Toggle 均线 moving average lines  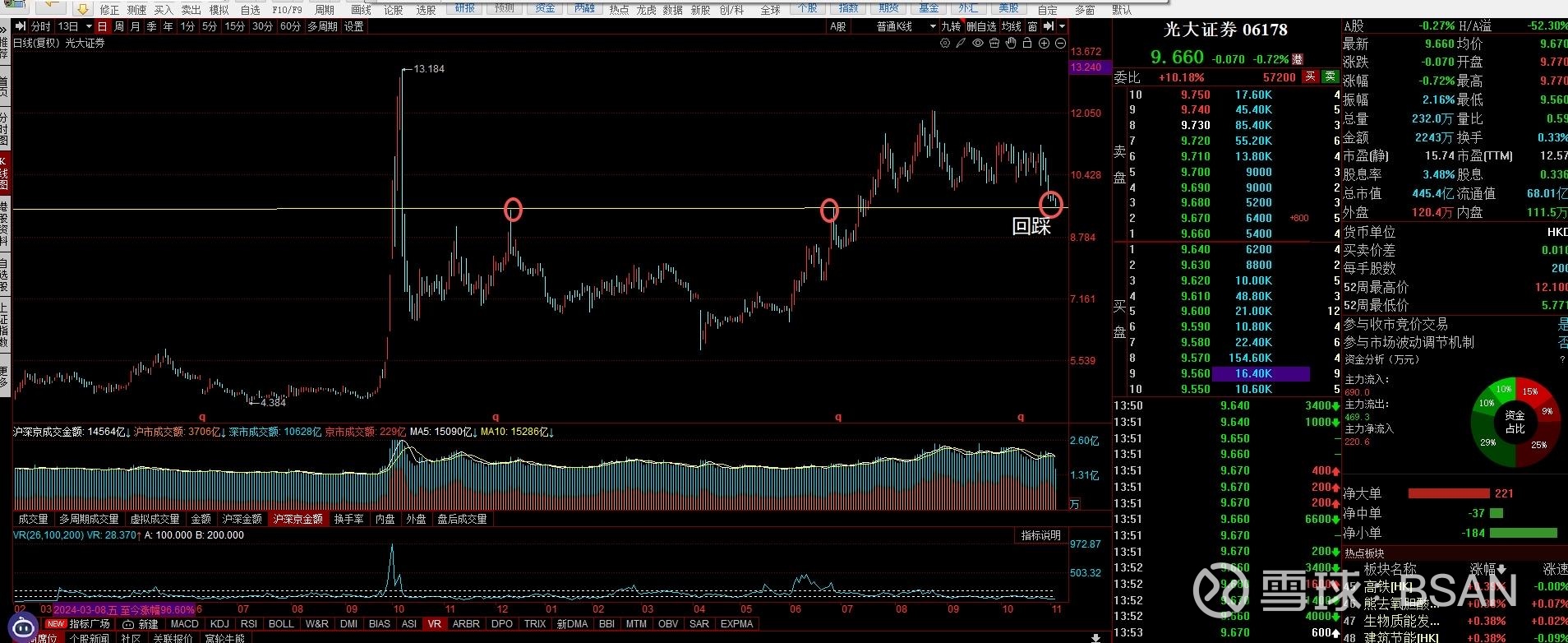(x=1012, y=26)
